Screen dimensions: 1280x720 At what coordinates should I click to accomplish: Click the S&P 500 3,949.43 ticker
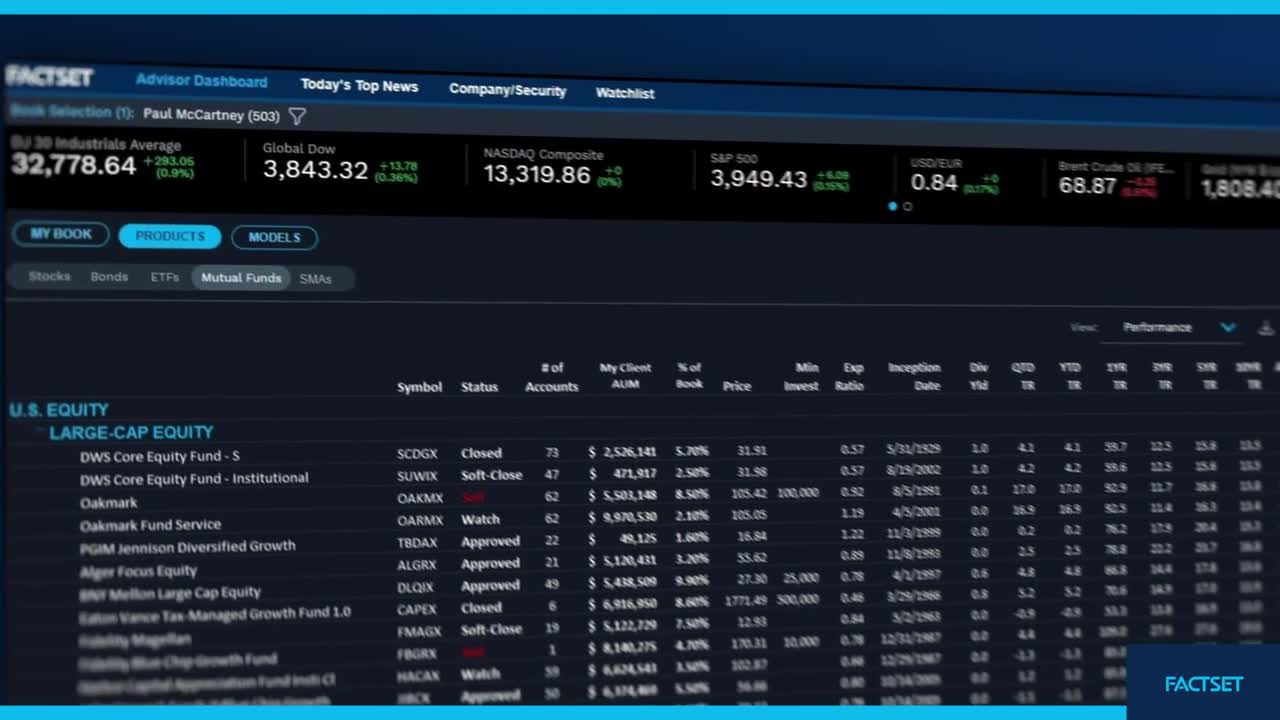(780, 173)
